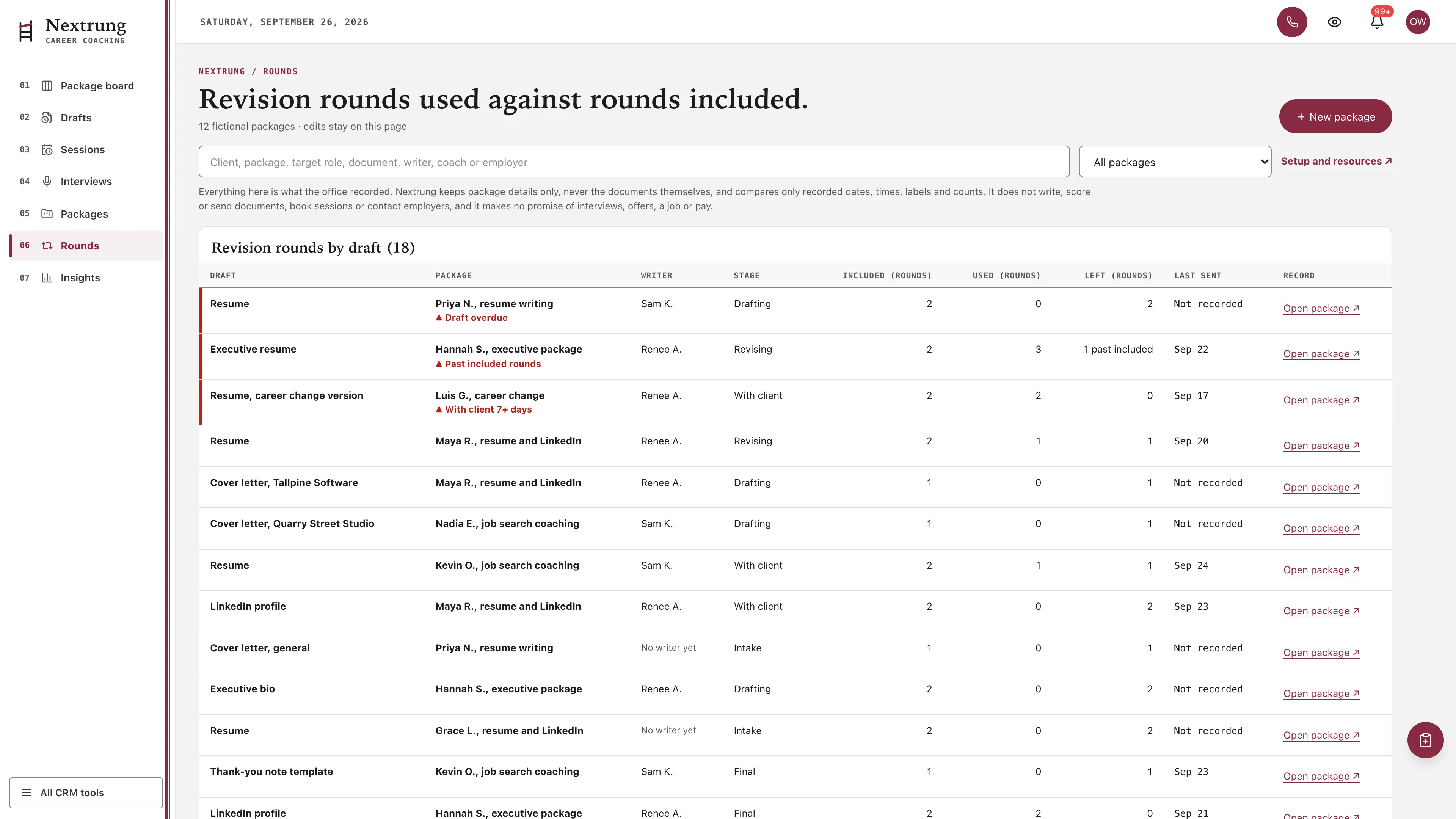Open the Interviews section

(86, 182)
